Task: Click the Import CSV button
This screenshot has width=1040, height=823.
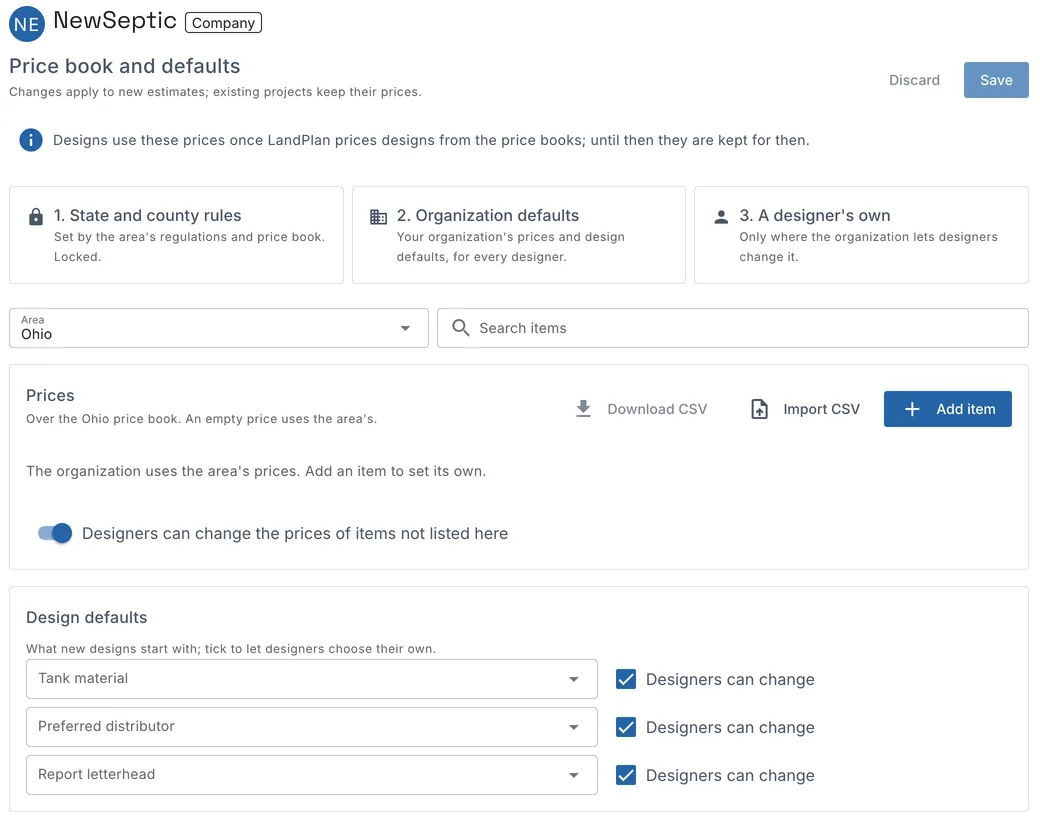Action: (x=805, y=409)
